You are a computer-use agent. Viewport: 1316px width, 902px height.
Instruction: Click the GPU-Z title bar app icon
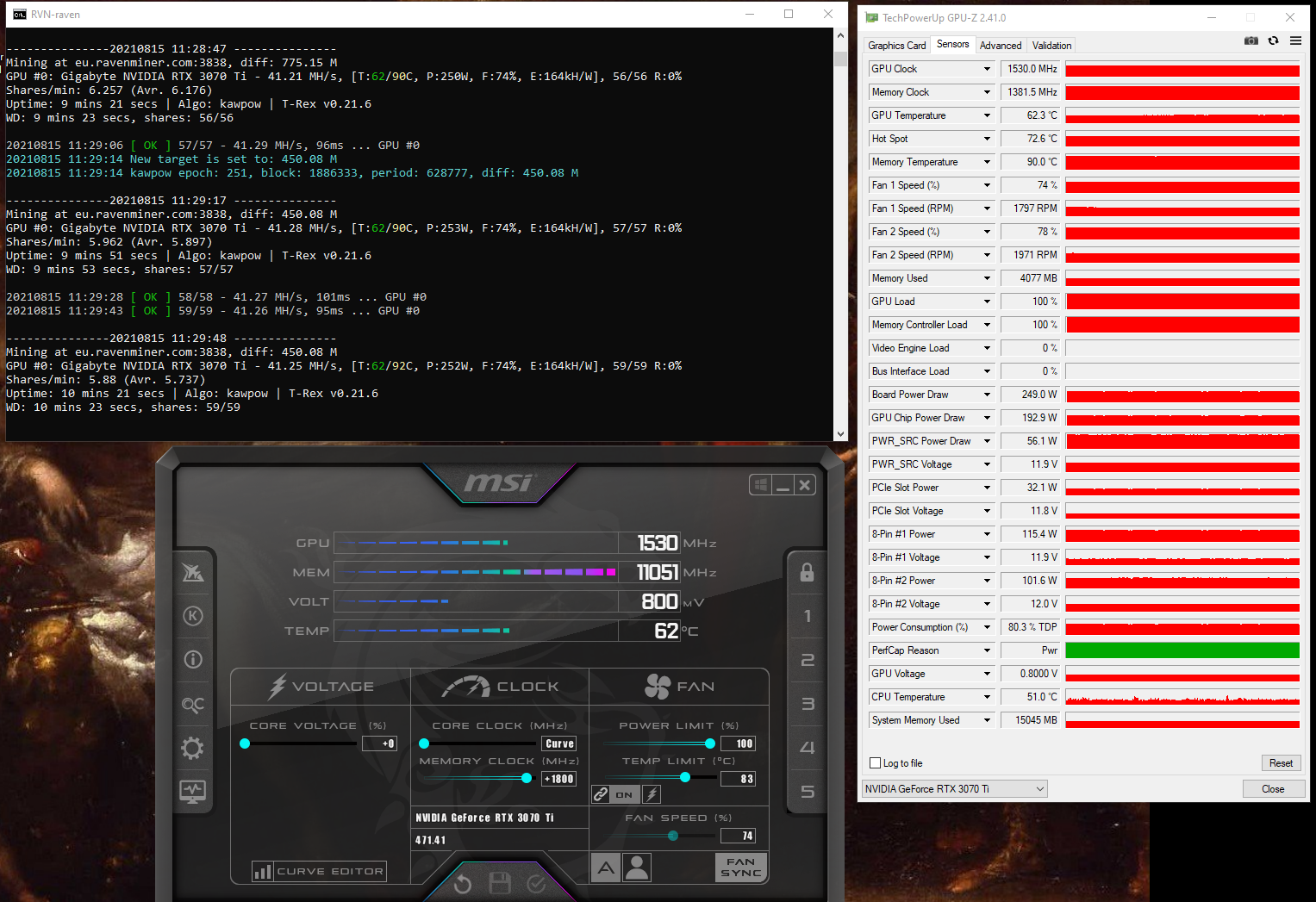[x=871, y=17]
